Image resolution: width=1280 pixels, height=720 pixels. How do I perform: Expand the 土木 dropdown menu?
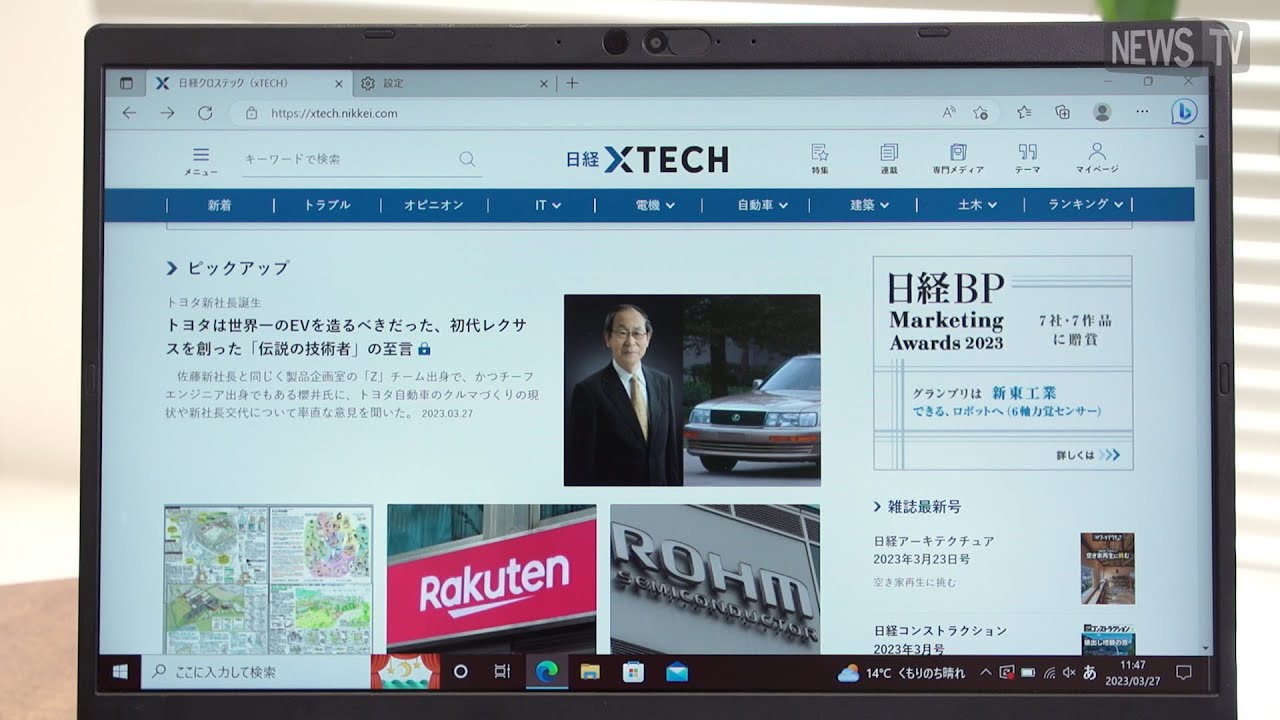[977, 205]
